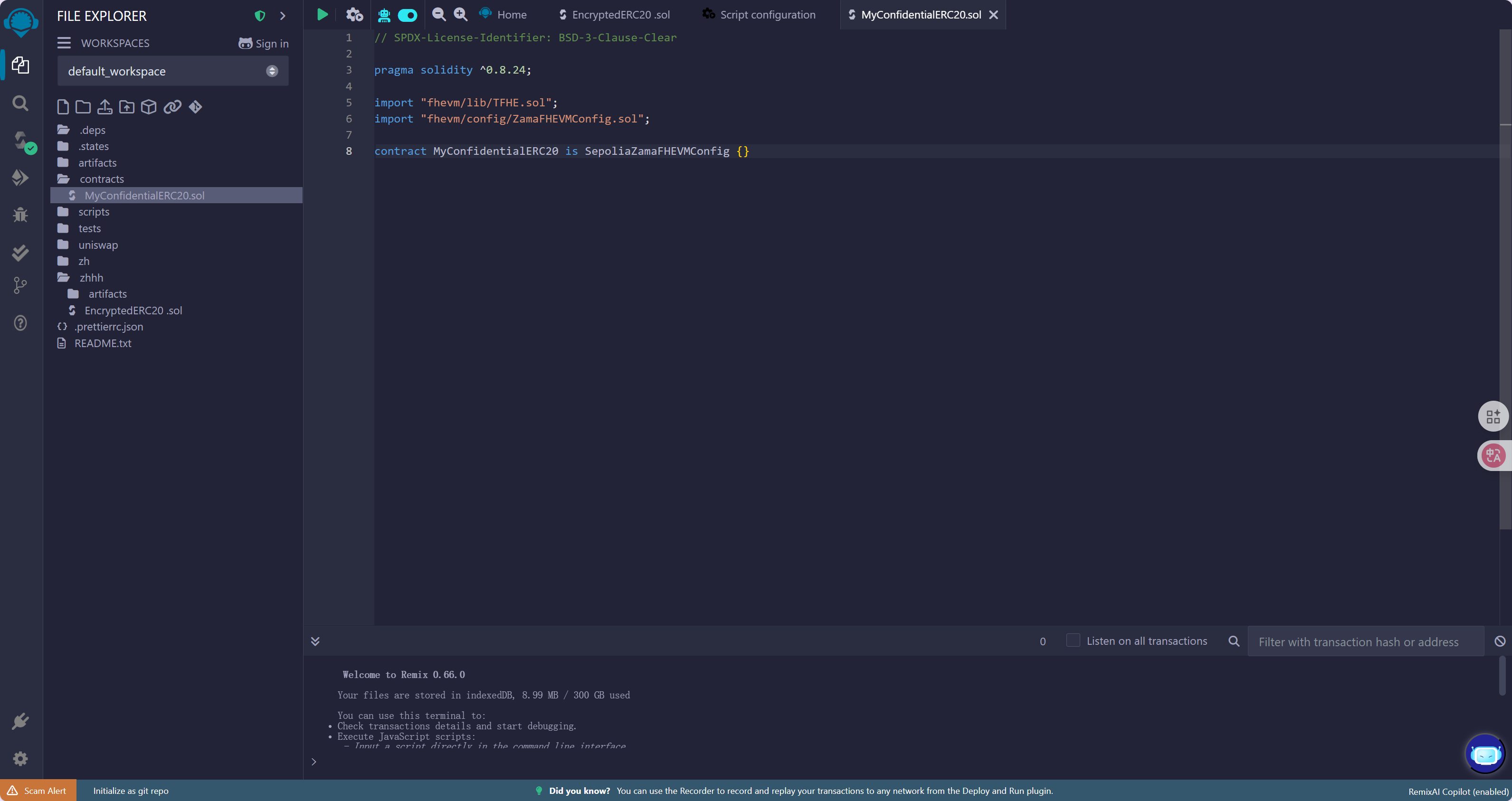Collapse the terminal with double chevron

coord(315,641)
